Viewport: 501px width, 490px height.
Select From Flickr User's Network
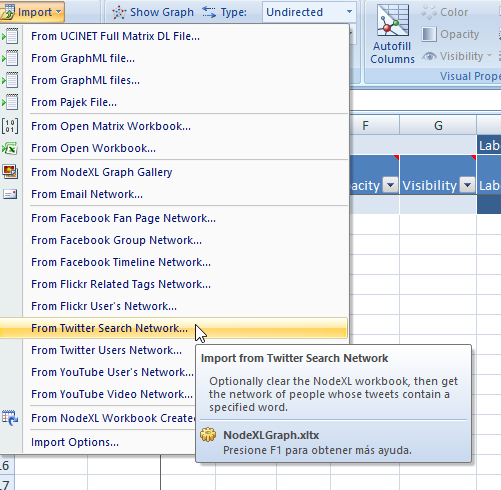[173, 306]
